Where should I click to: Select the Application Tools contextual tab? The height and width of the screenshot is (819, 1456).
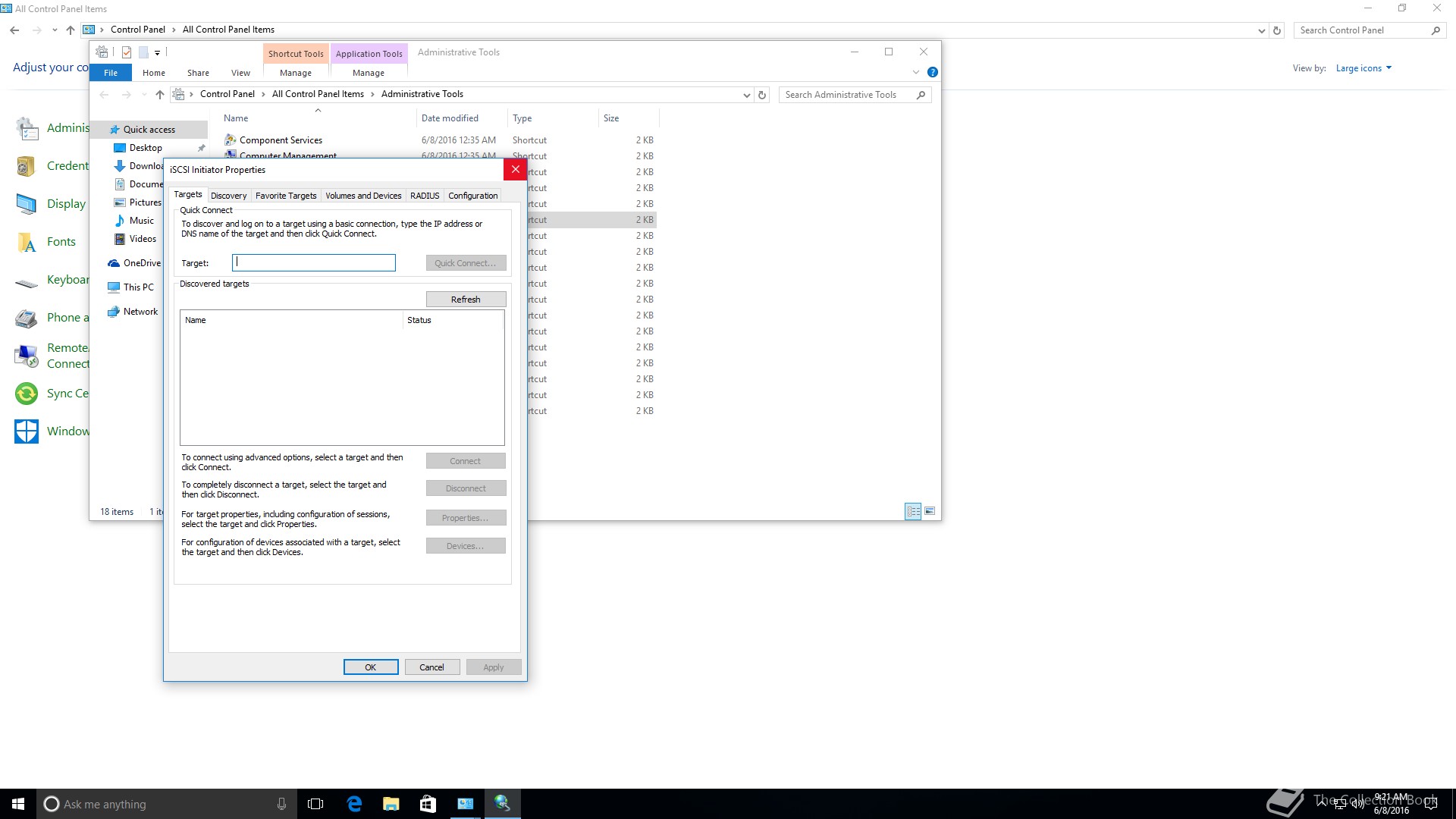(x=369, y=53)
